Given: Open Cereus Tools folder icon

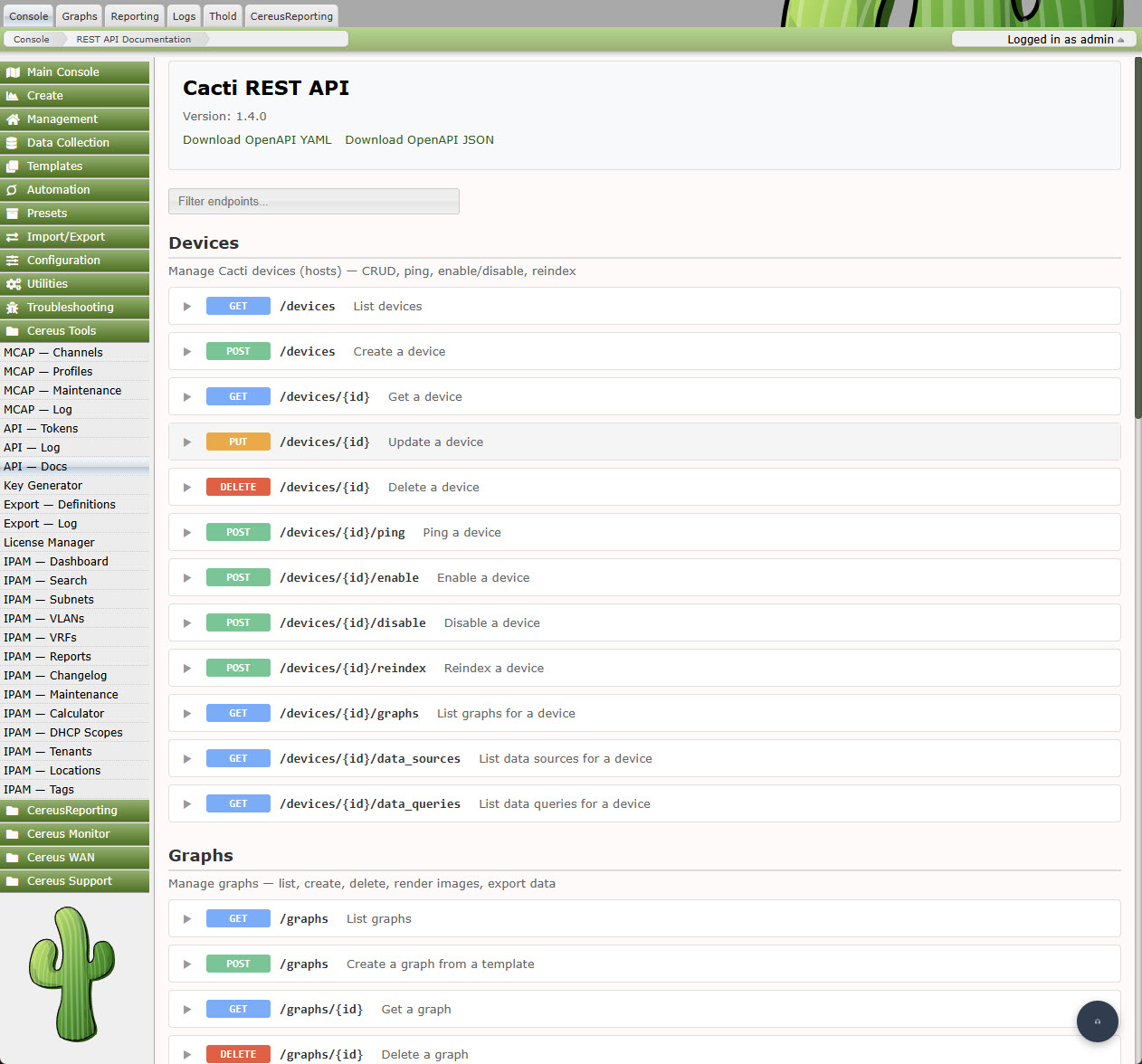Looking at the screenshot, I should [12, 330].
